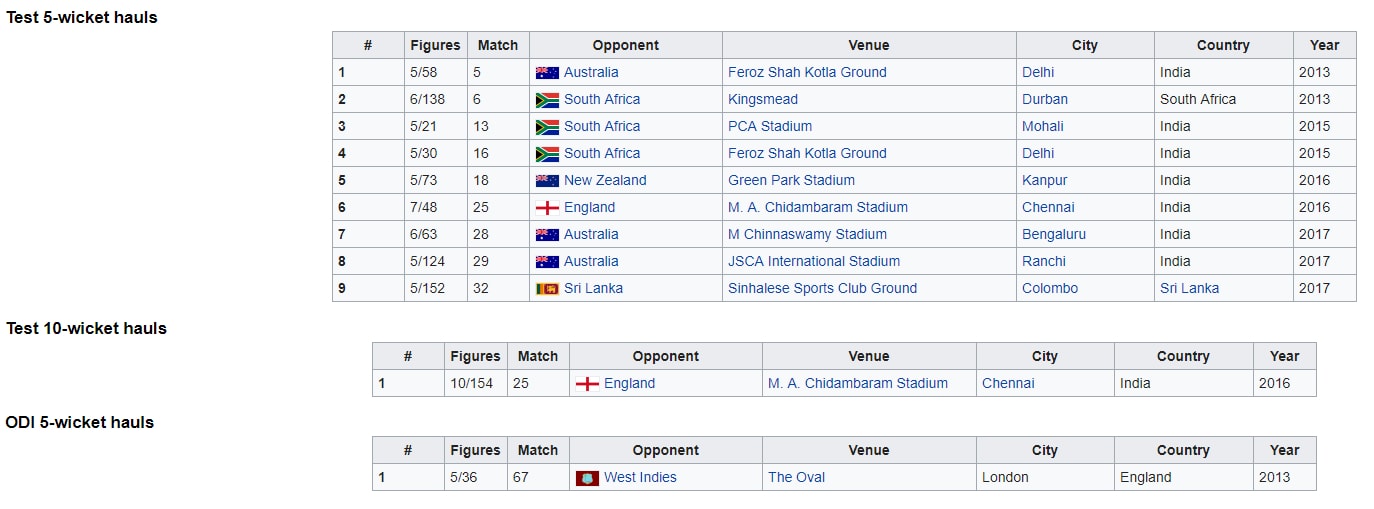This screenshot has height=509, width=1374.
Task: Click the South Africa flag in Kingsmead row
Action: tap(547, 99)
